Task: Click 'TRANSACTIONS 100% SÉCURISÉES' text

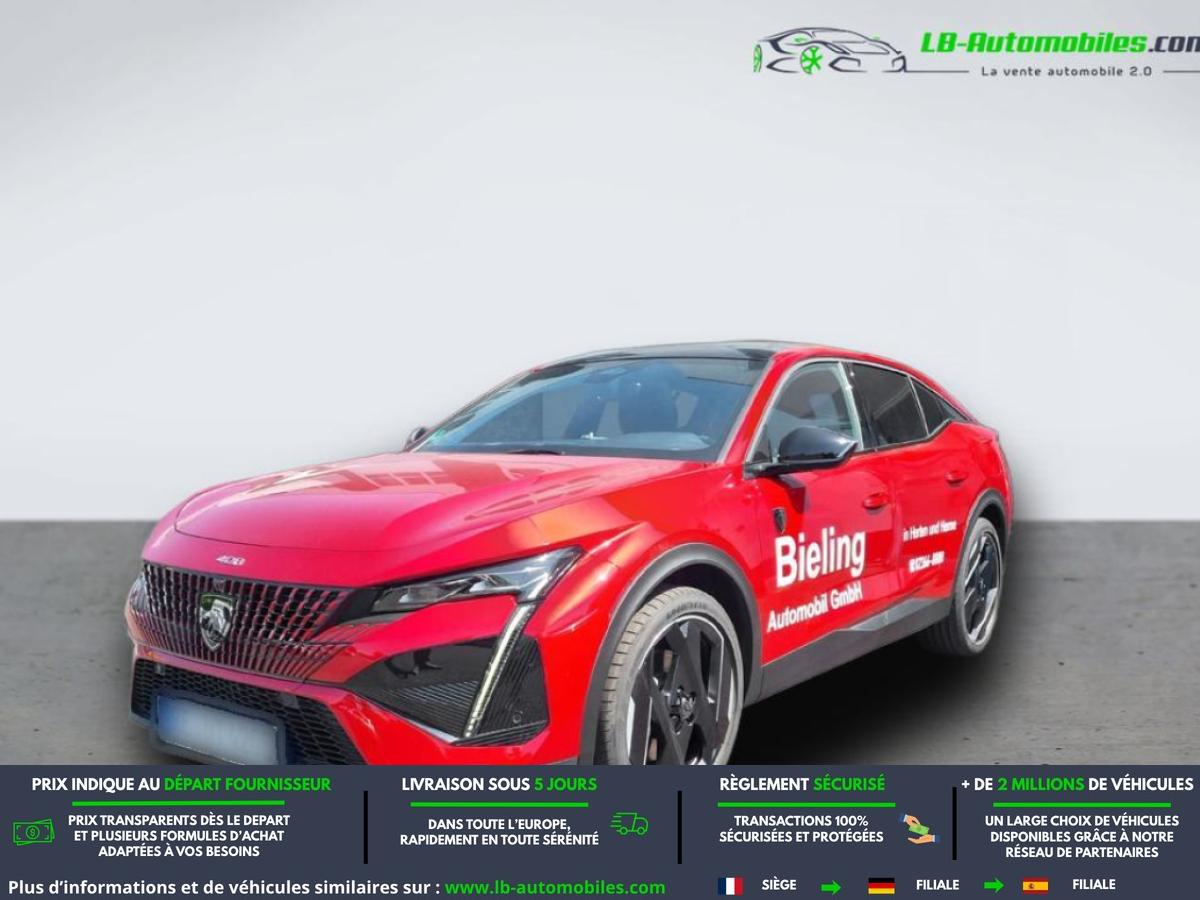Action: 801,828
